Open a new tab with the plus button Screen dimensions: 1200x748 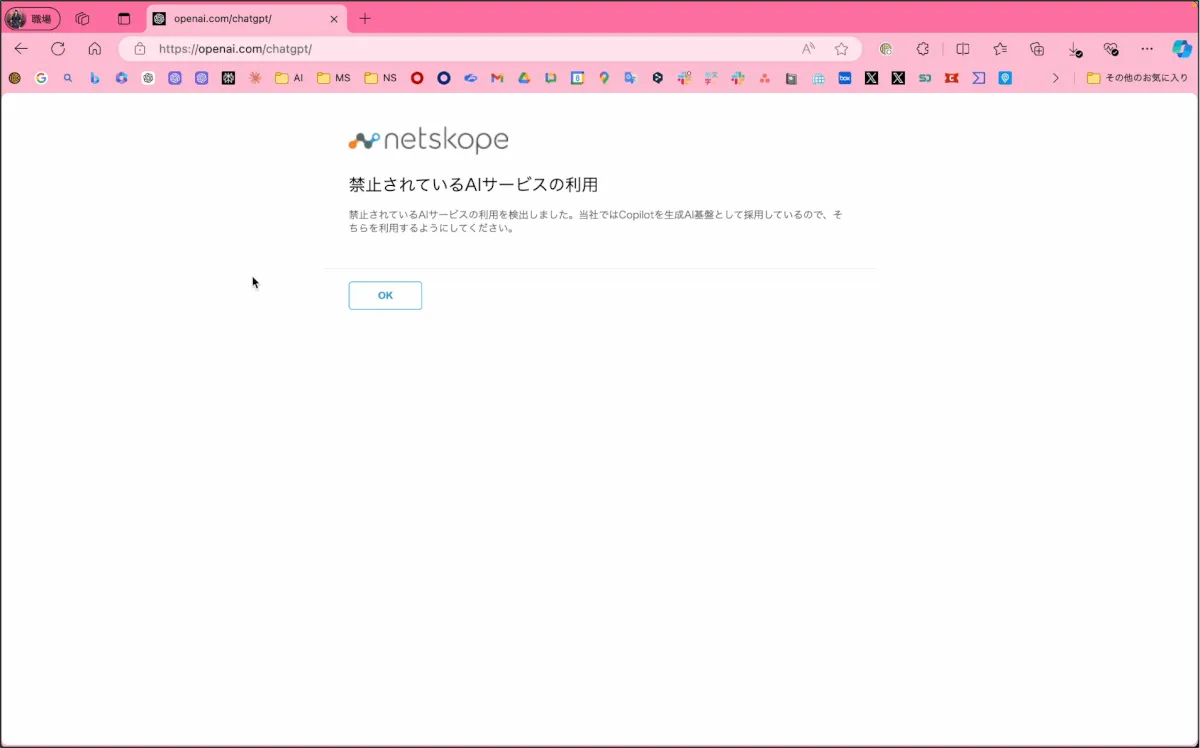click(x=365, y=18)
